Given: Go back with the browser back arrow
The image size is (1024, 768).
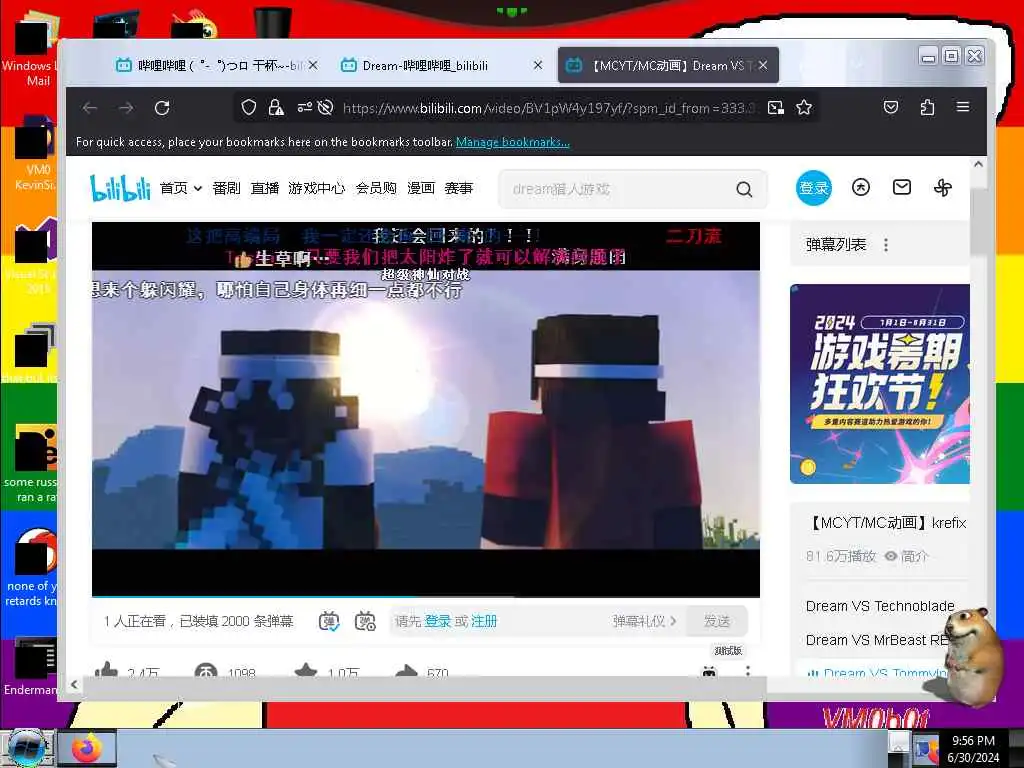Looking at the screenshot, I should [x=90, y=108].
